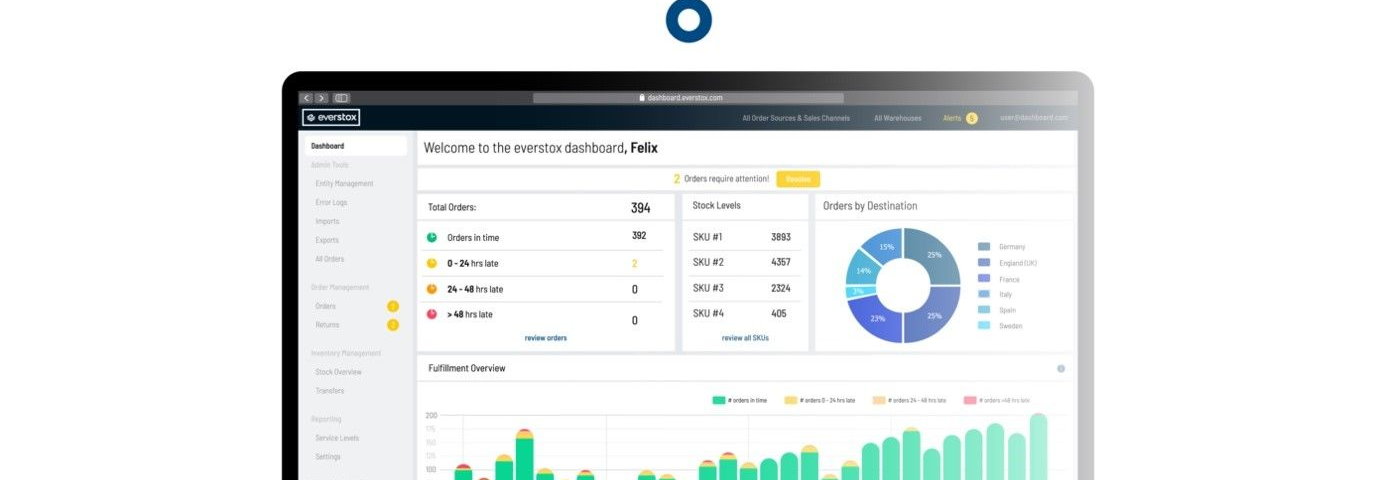The height and width of the screenshot is (480, 1378).
Task: Select Dashboard in the sidebar
Action: pyautogui.click(x=356, y=146)
